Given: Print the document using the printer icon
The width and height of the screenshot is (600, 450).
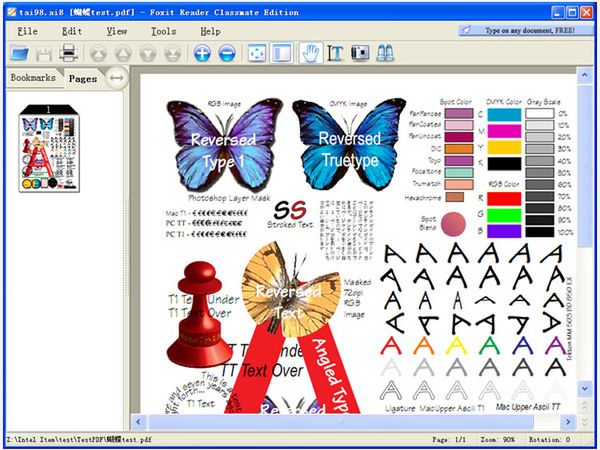Looking at the screenshot, I should tap(68, 53).
